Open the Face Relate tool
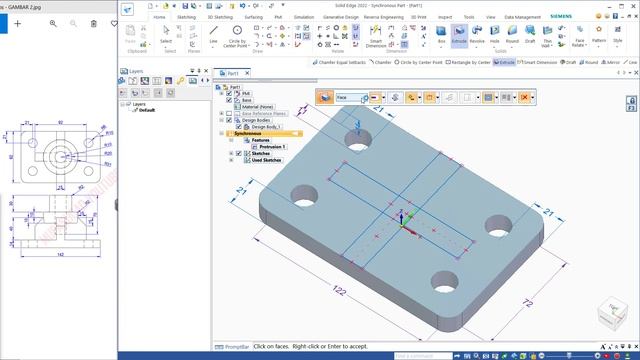This screenshot has width=640, height=360. tap(580, 36)
